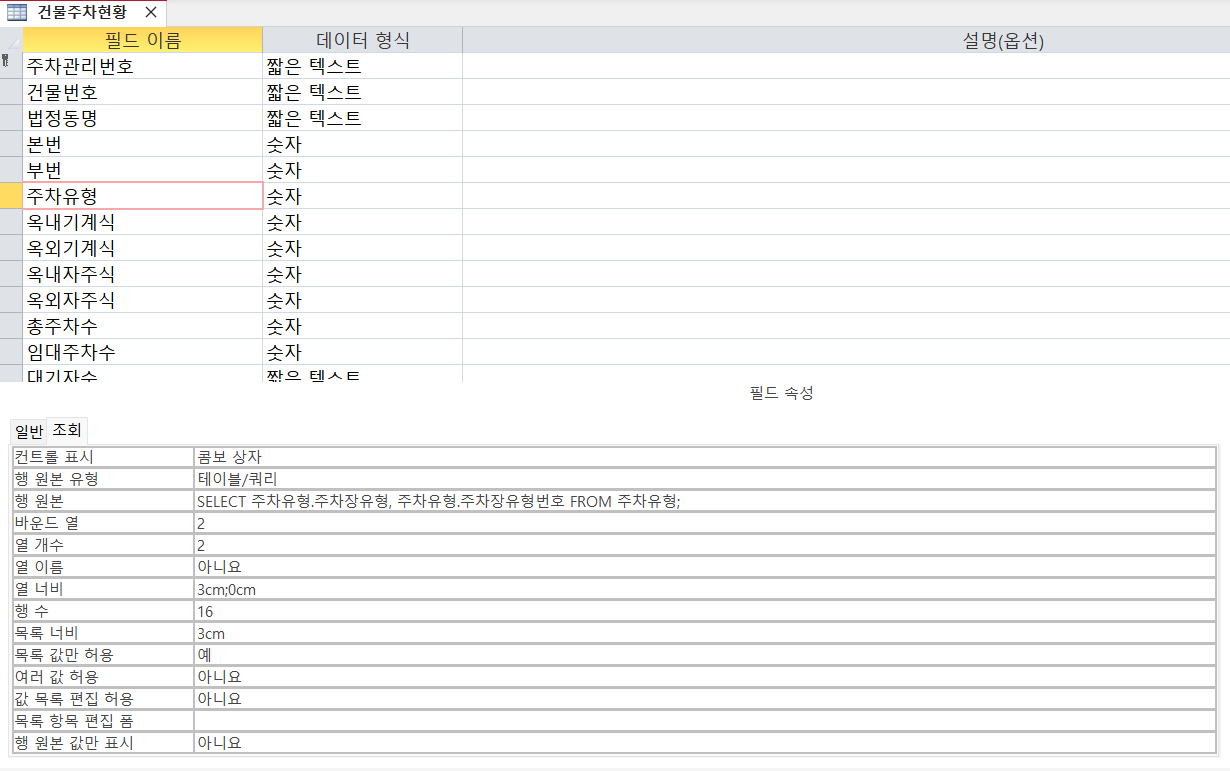Open the data type cell for 주차유형
1230x771 pixels.
tap(362, 196)
